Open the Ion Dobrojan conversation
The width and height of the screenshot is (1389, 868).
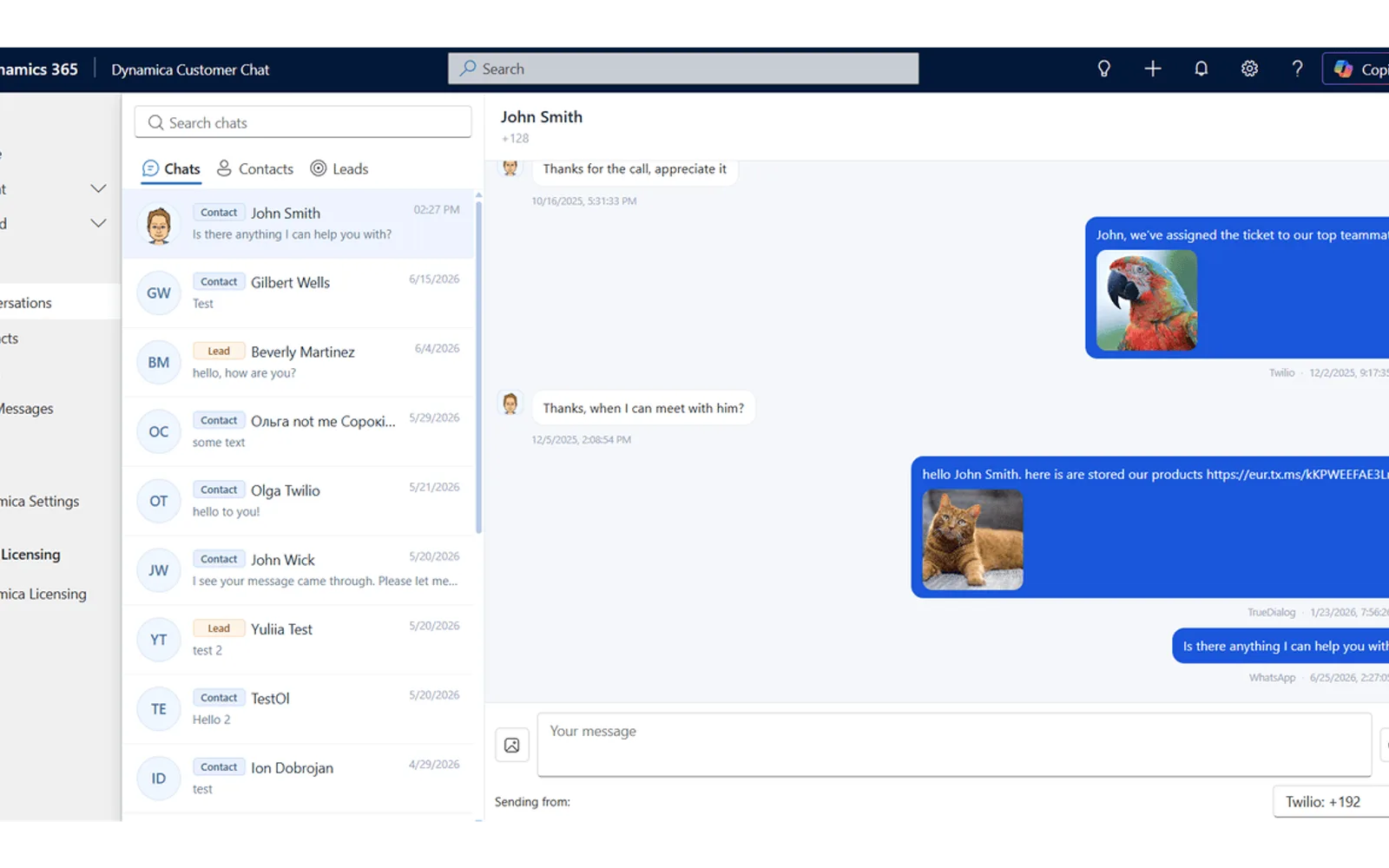click(x=299, y=779)
